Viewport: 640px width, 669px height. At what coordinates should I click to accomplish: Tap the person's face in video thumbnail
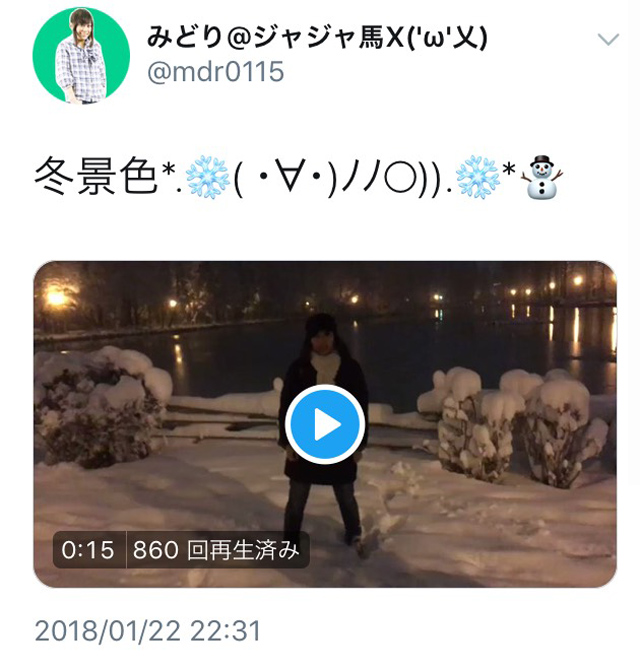[321, 339]
